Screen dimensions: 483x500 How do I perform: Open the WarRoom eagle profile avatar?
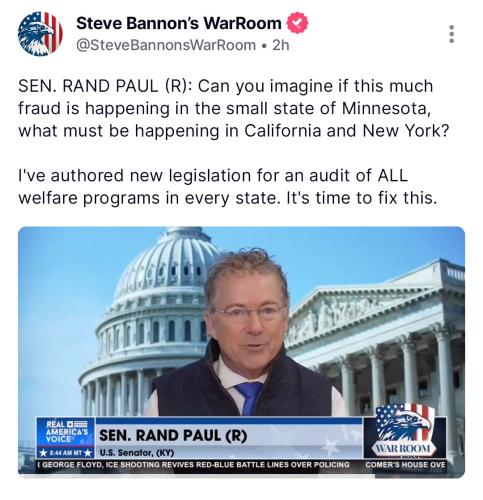pyautogui.click(x=40, y=34)
